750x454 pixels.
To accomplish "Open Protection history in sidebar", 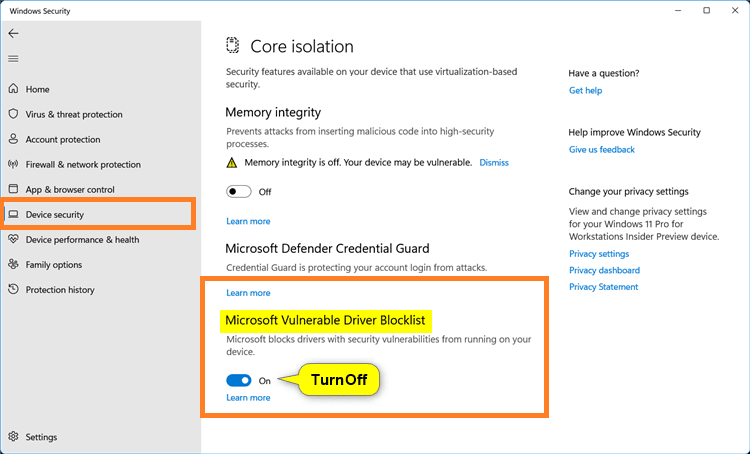I will point(60,289).
